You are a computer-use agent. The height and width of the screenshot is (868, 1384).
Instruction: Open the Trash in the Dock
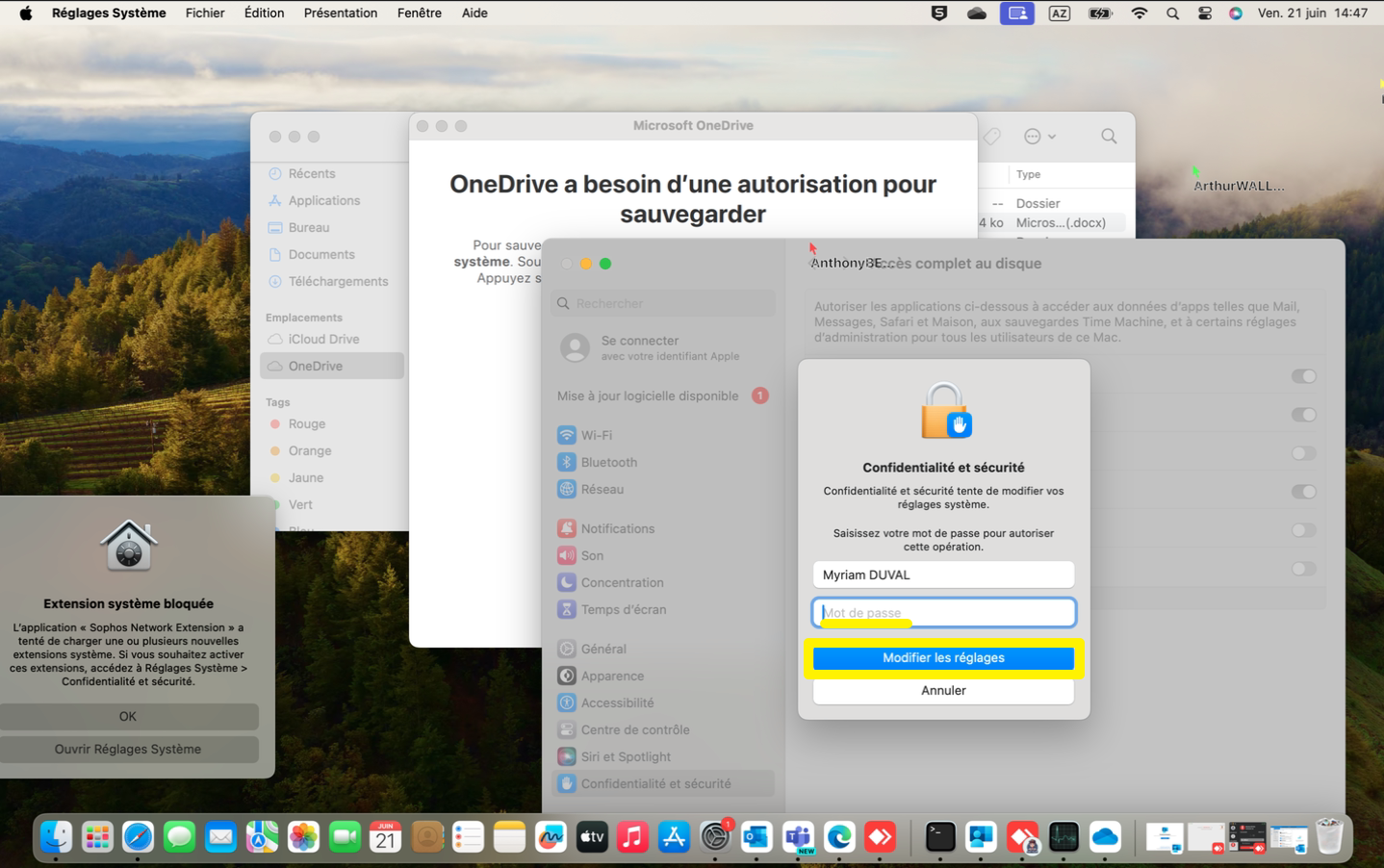click(x=1329, y=837)
